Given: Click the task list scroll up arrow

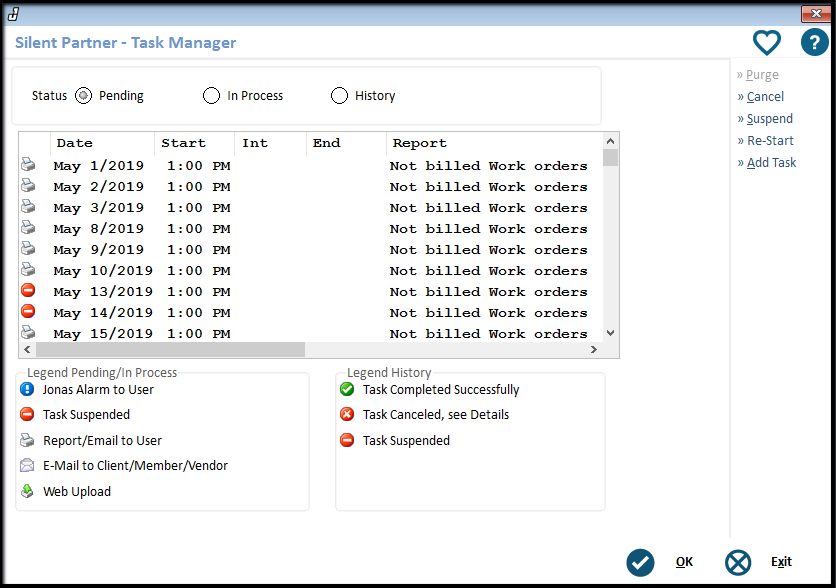Looking at the screenshot, I should (611, 141).
